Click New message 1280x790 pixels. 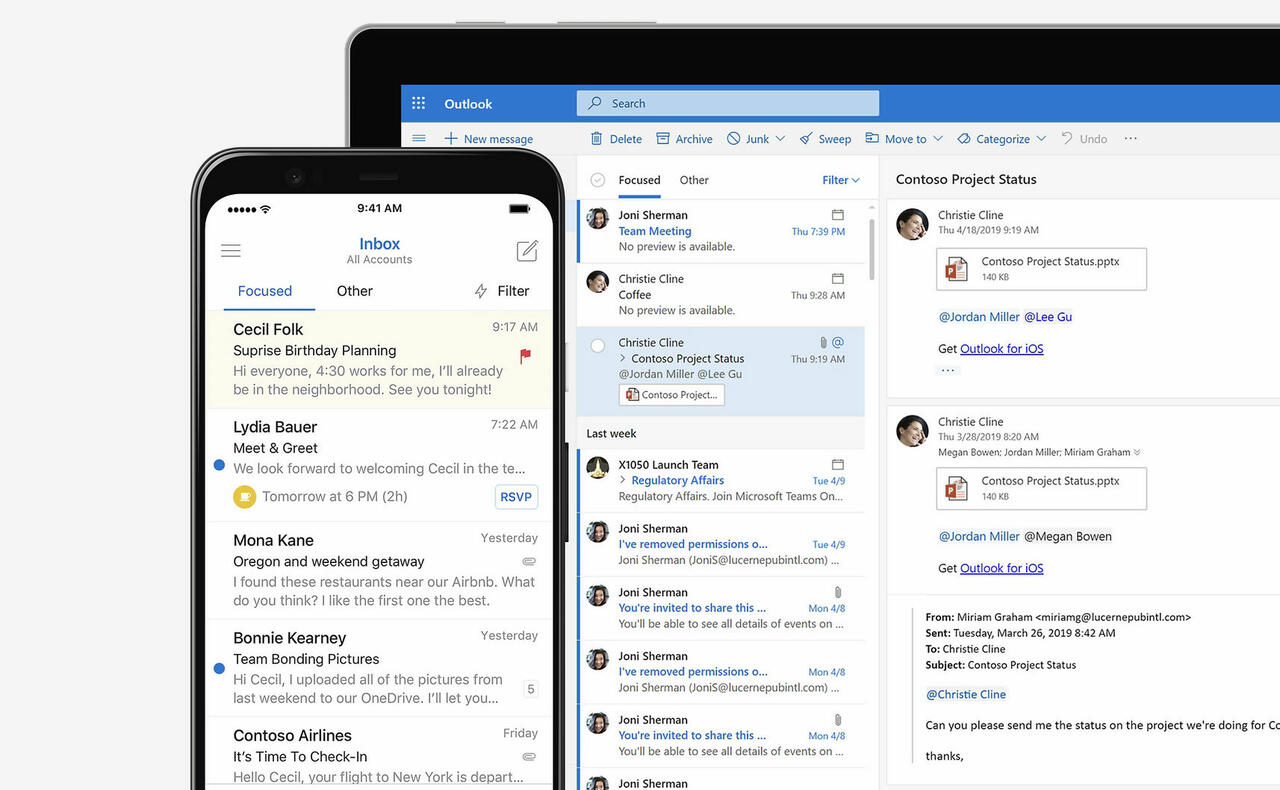tap(488, 139)
